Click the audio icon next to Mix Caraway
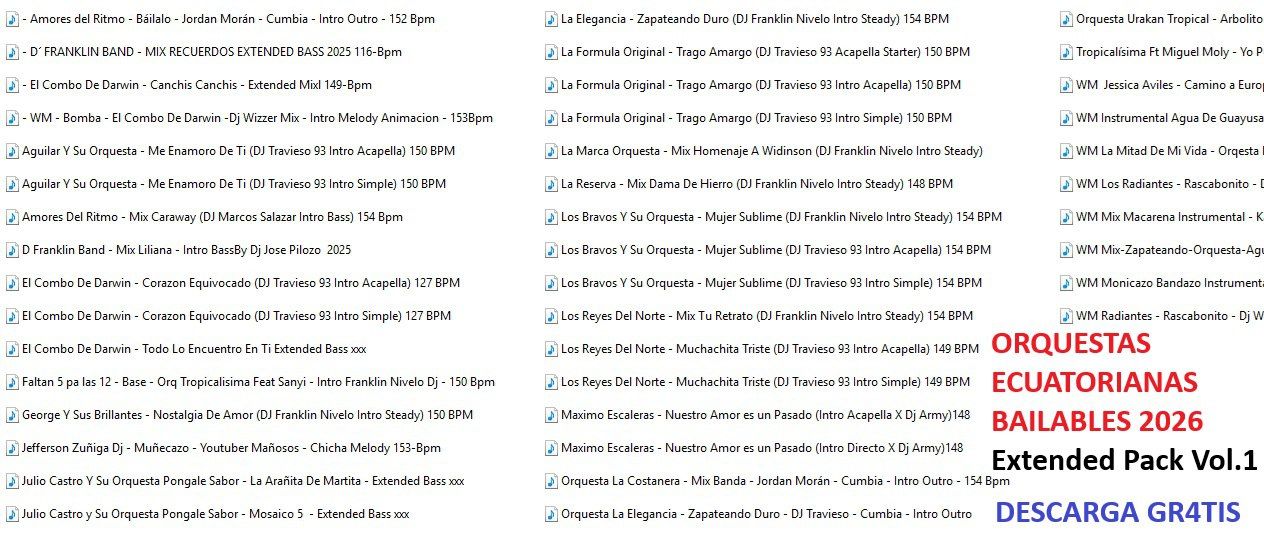The image size is (1264, 536). [12, 217]
